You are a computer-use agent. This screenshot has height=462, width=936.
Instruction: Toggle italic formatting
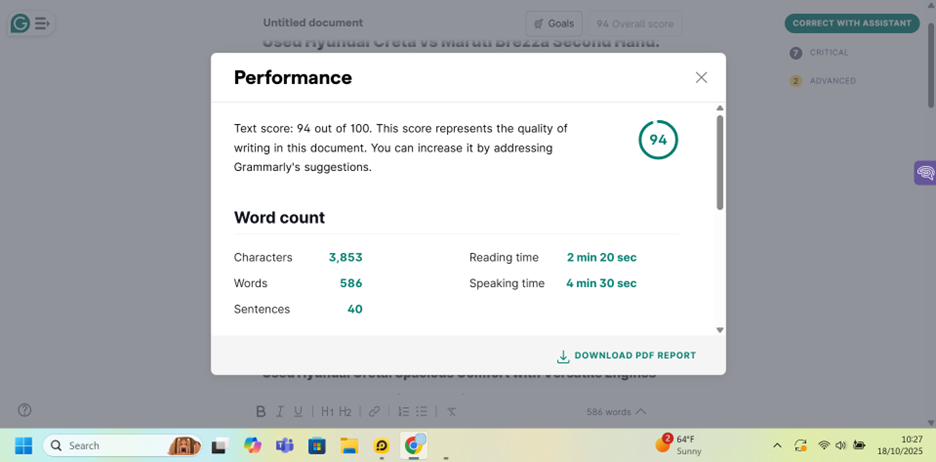(x=280, y=411)
